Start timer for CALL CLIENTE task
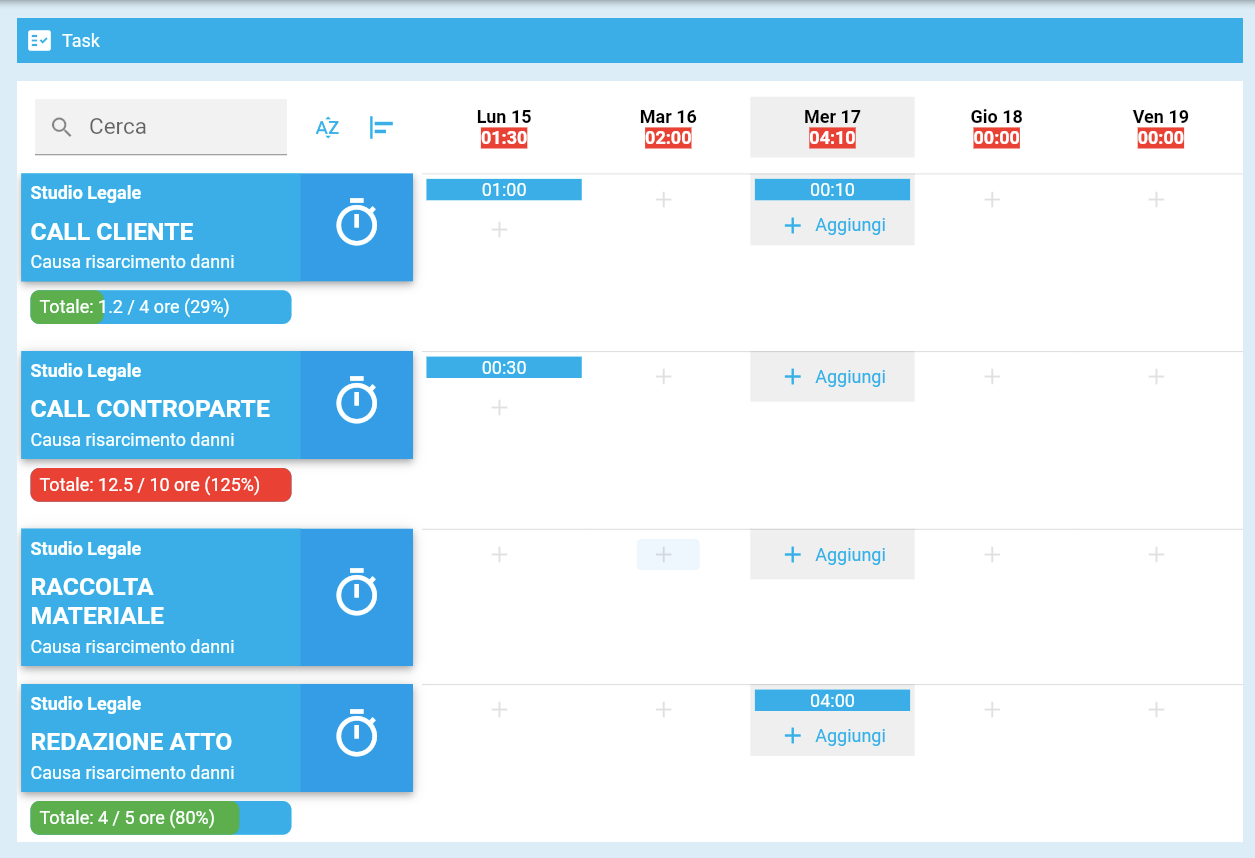1255x858 pixels. click(x=356, y=225)
